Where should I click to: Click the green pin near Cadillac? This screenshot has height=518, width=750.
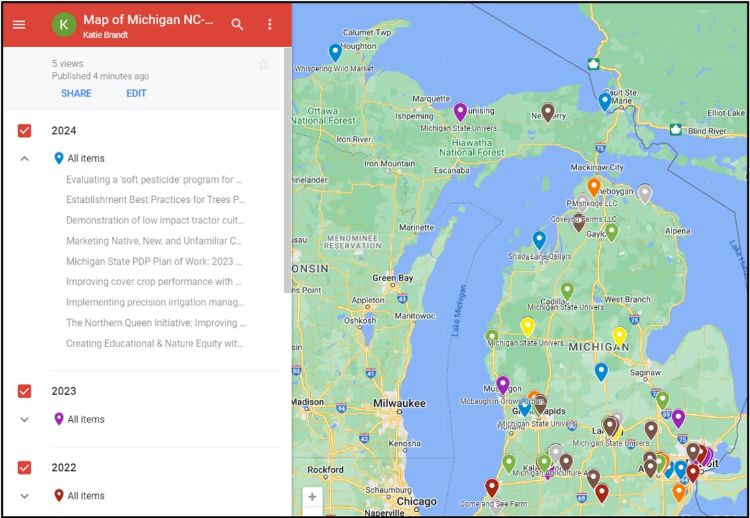point(567,291)
